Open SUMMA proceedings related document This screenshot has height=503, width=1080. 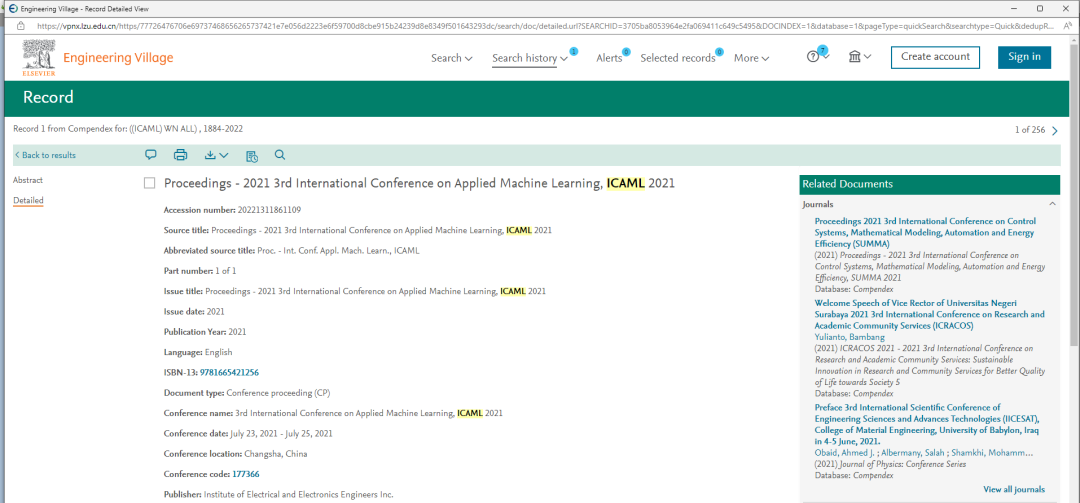tap(925, 232)
